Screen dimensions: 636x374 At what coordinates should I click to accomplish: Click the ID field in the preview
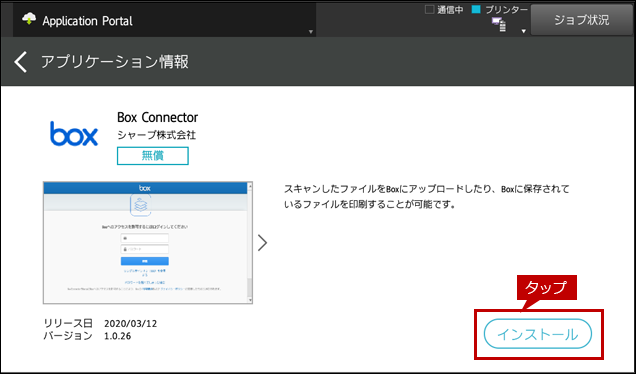(145, 239)
